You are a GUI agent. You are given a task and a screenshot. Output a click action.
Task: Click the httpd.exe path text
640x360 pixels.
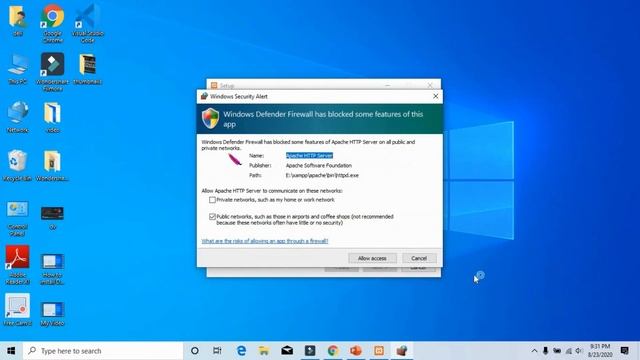tap(322, 175)
